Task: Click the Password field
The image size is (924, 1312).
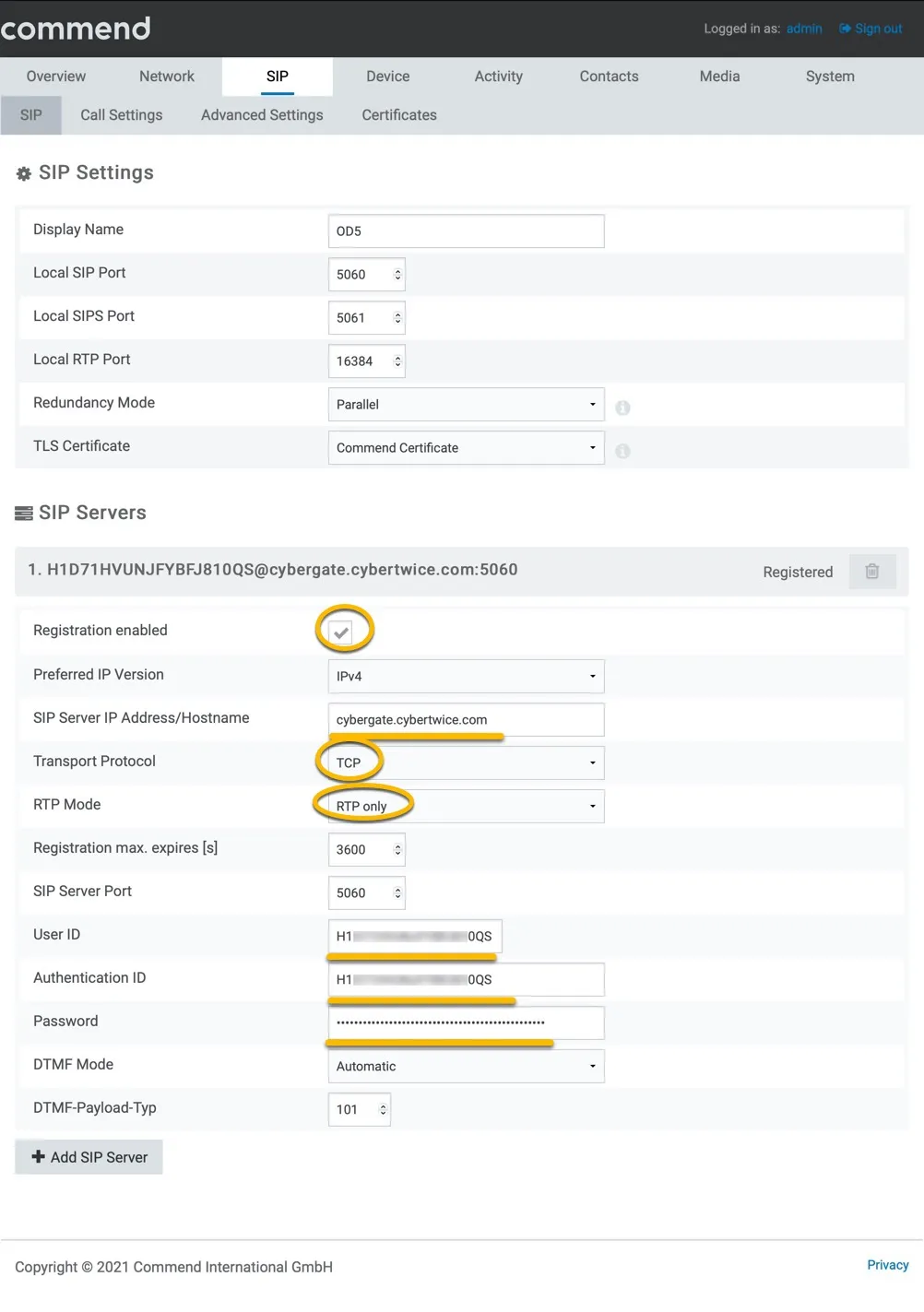Action: [x=466, y=1023]
